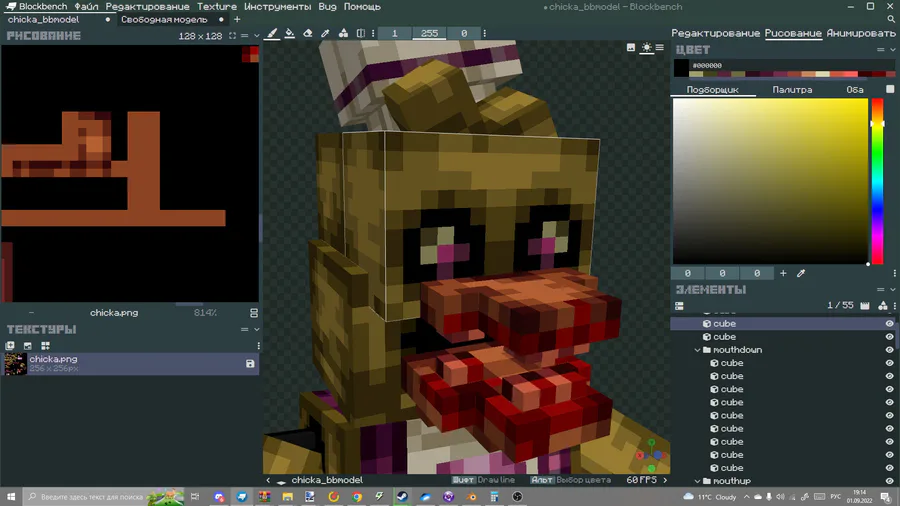This screenshot has height=506, width=900.
Task: Open the Файл menu
Action: 86,7
